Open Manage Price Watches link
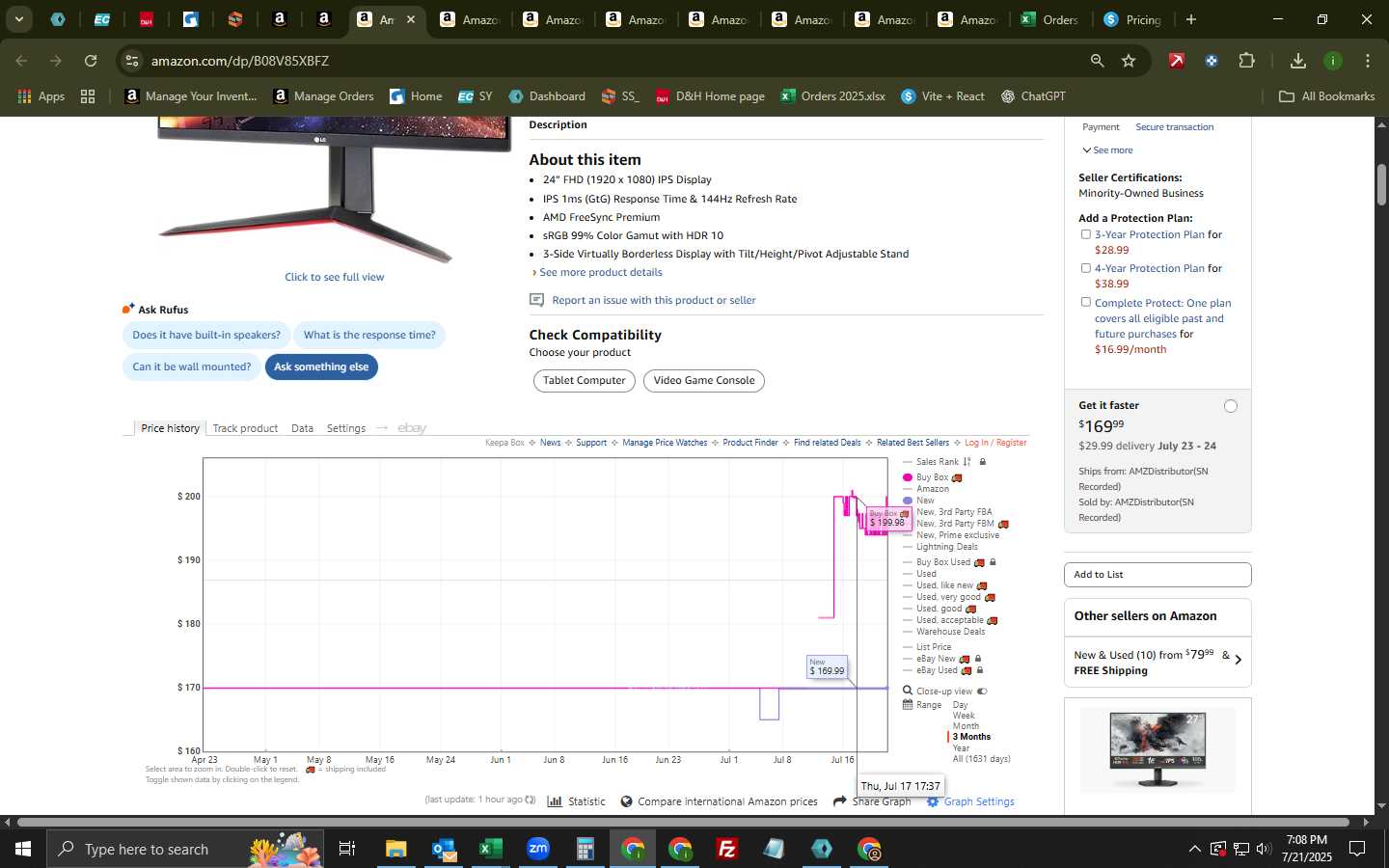Screen dimensions: 1389x868 tap(665, 443)
